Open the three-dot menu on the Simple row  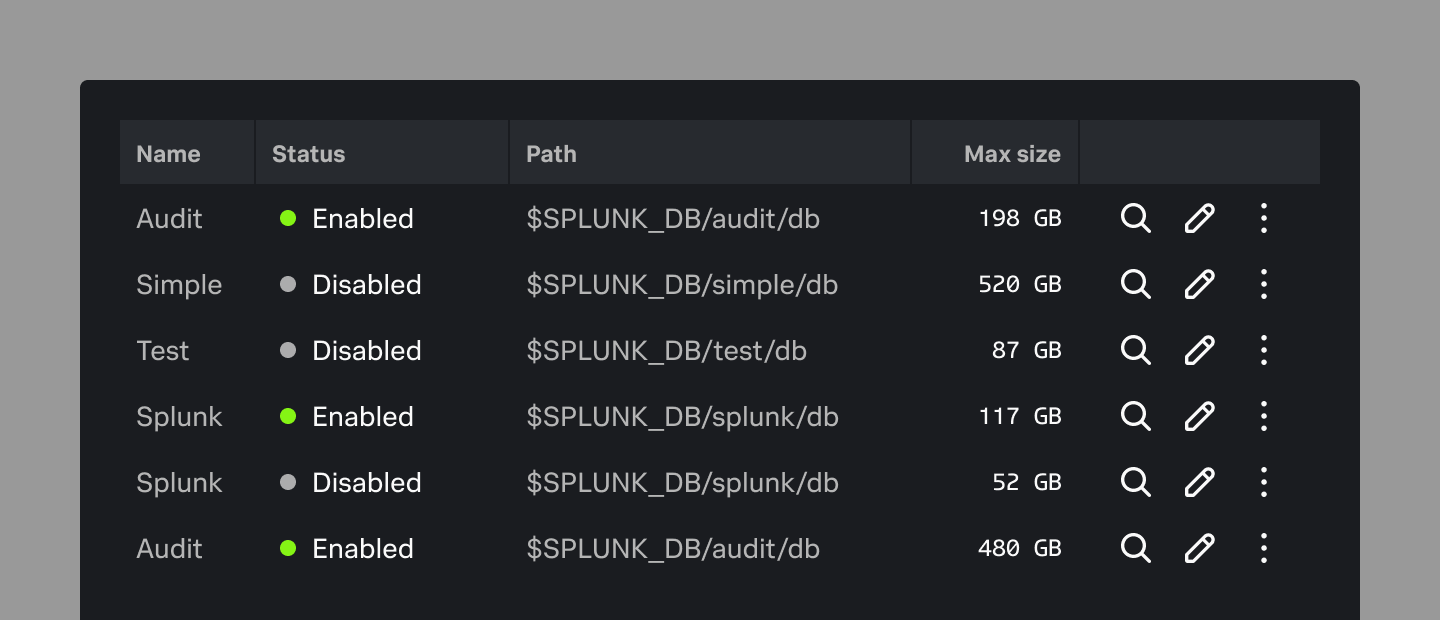click(x=1263, y=284)
